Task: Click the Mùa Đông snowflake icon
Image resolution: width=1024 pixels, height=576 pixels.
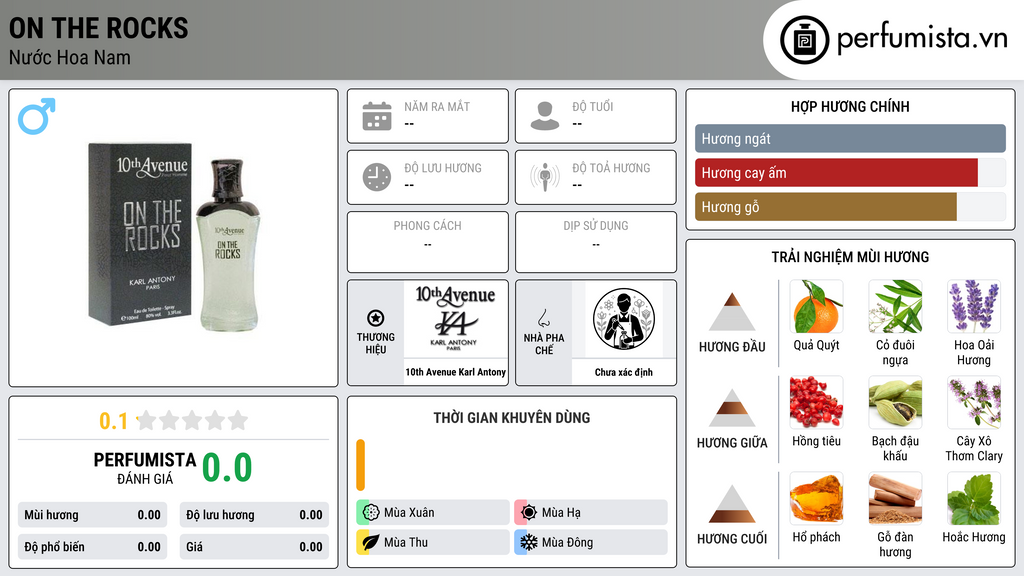Action: pos(529,542)
